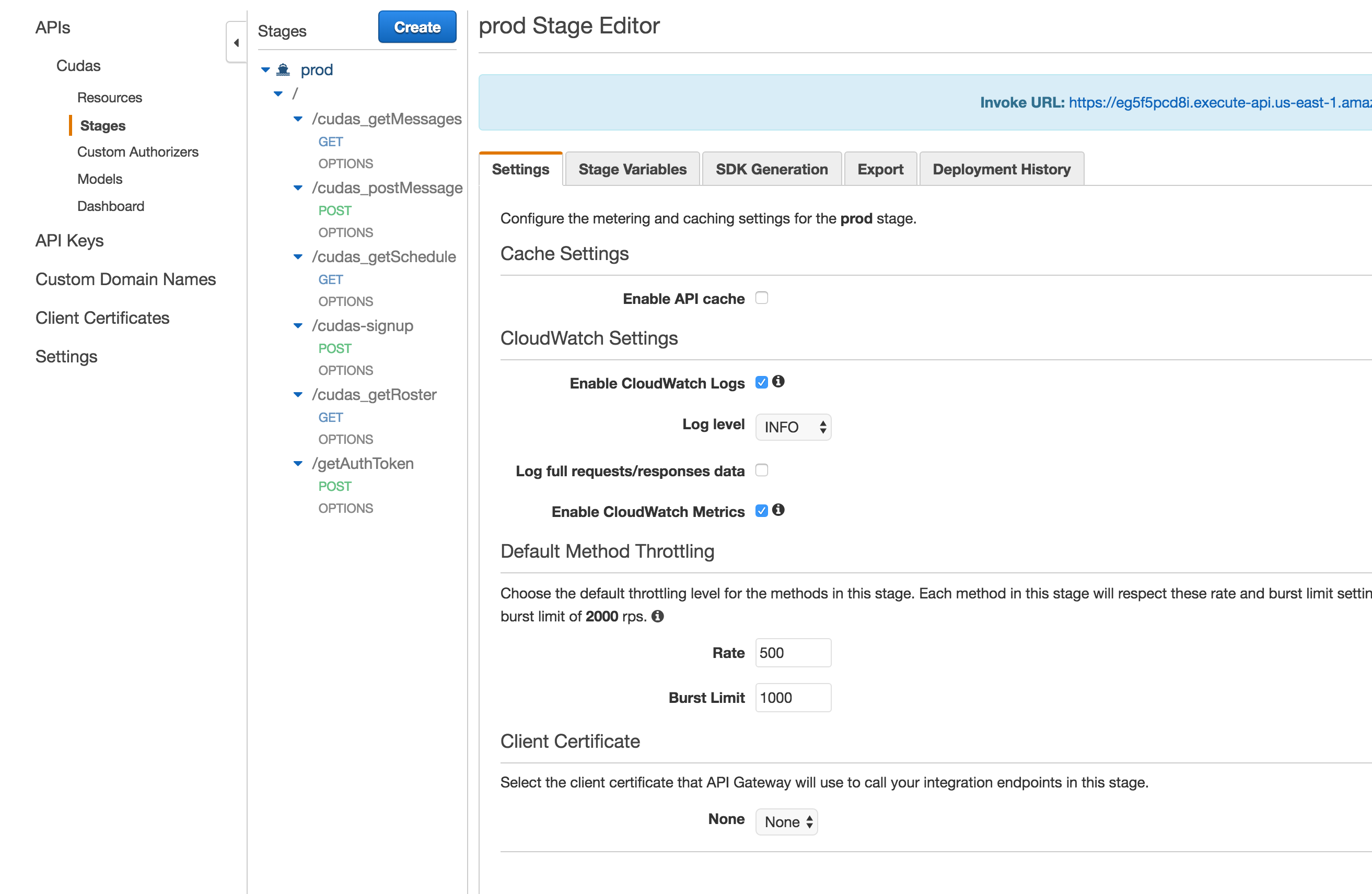The width and height of the screenshot is (1372, 894).
Task: Show info for Enable CloudWatch Logs
Action: click(x=778, y=381)
